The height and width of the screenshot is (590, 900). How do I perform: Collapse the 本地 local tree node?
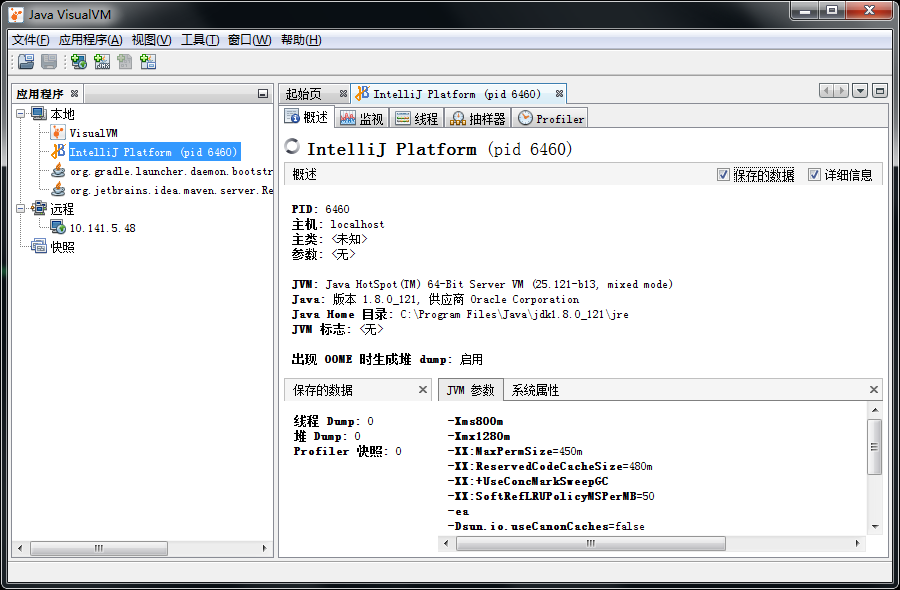21,114
